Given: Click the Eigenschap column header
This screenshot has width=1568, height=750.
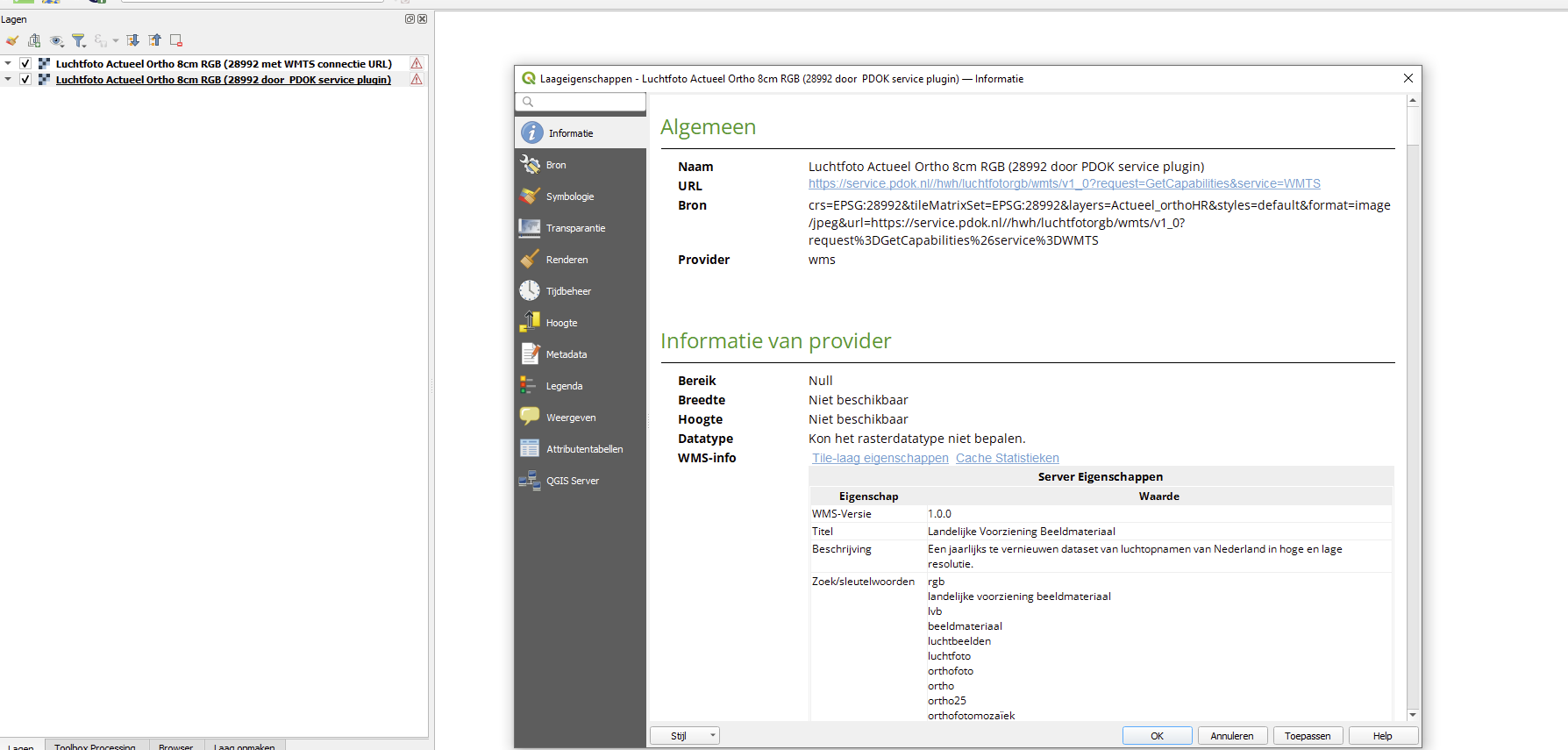Looking at the screenshot, I should pos(869,496).
